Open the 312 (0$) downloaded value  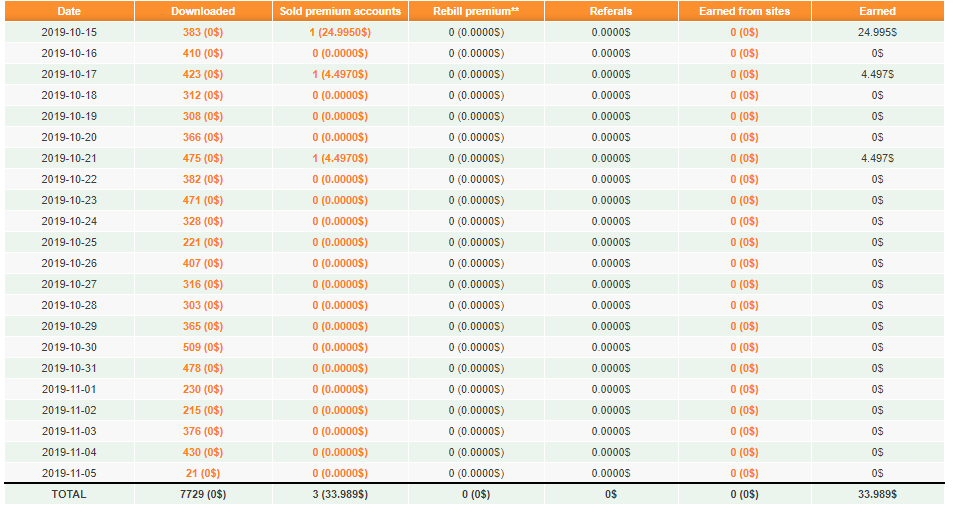203,95
